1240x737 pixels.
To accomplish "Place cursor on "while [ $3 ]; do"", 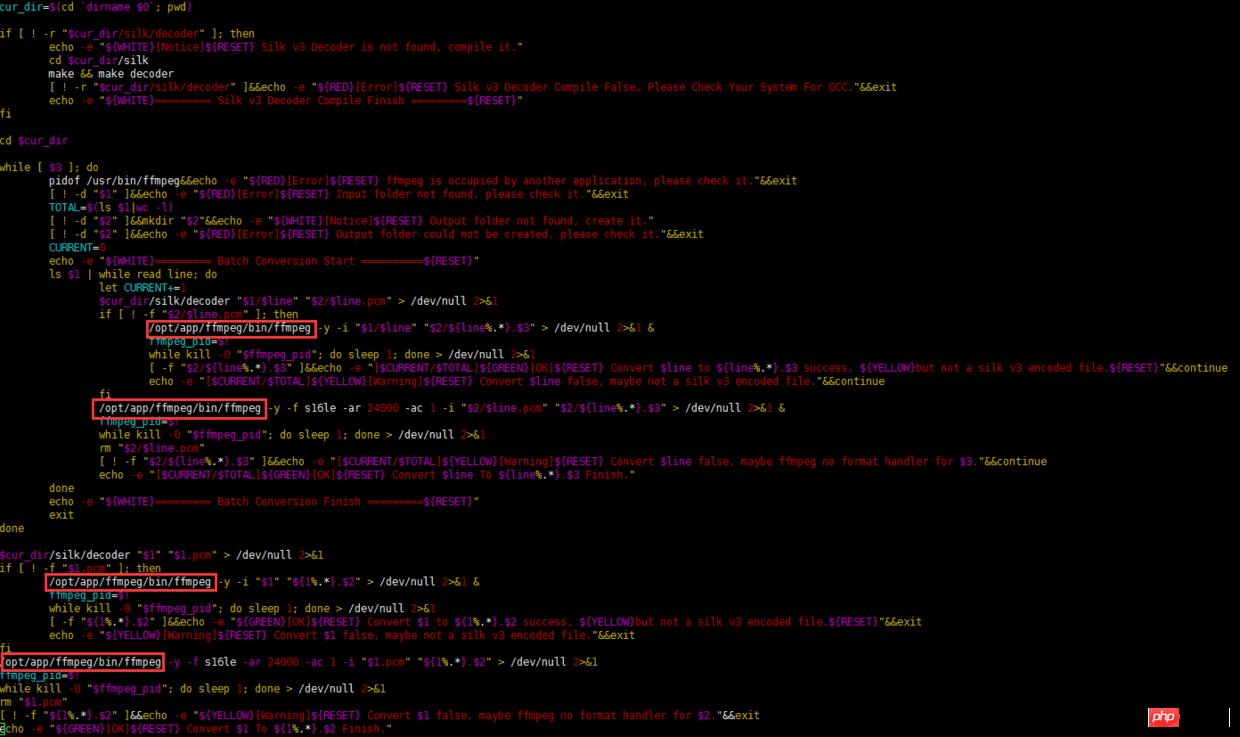I will click(49, 167).
